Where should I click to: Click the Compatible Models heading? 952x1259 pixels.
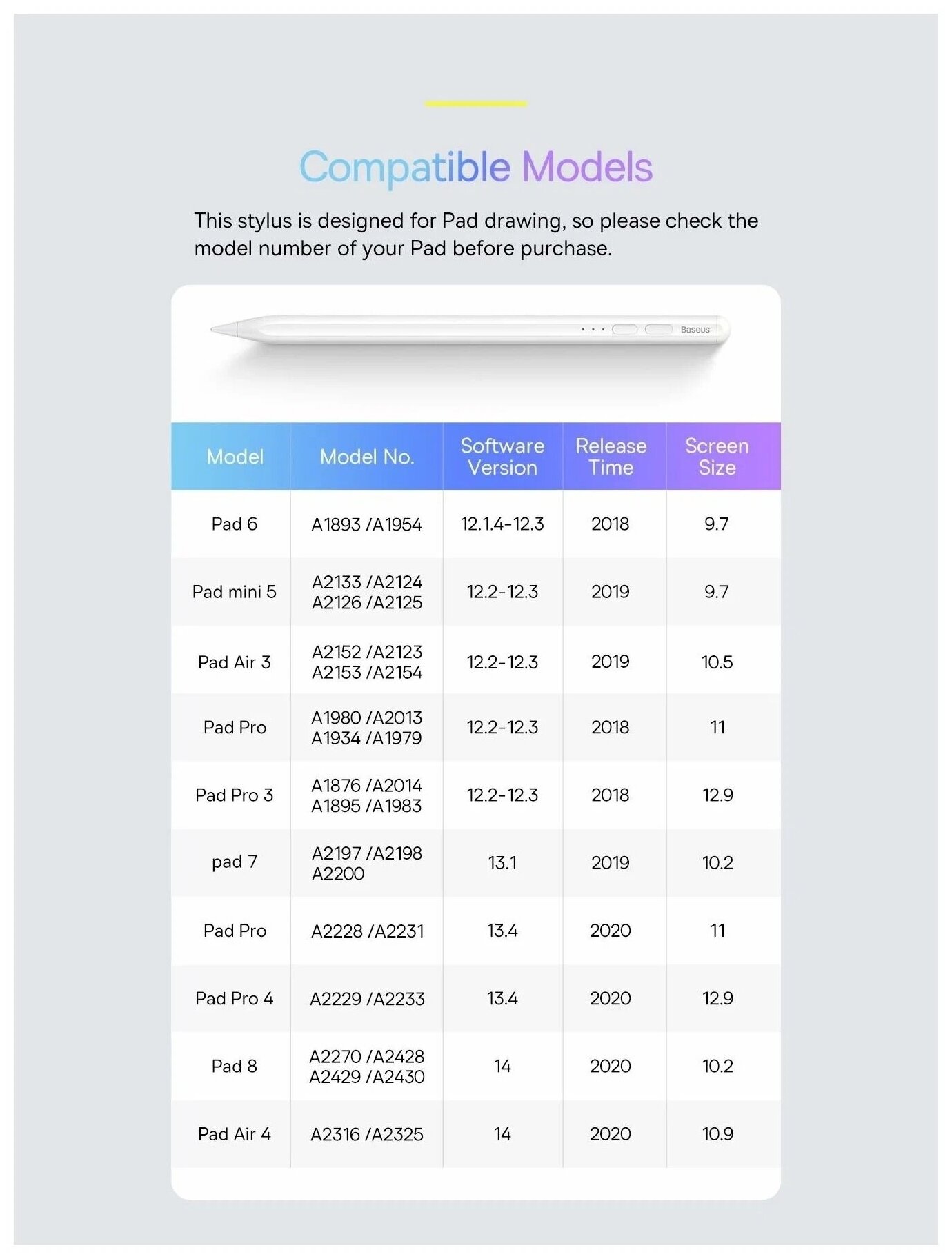(x=475, y=167)
